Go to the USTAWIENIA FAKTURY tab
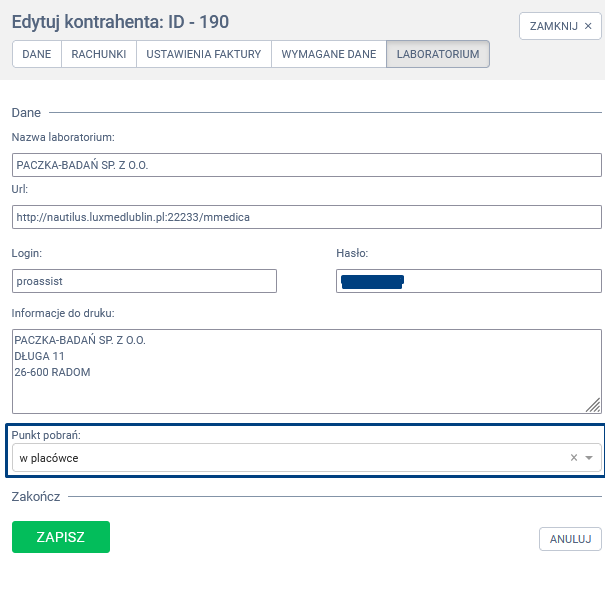The image size is (605, 597). pos(204,54)
